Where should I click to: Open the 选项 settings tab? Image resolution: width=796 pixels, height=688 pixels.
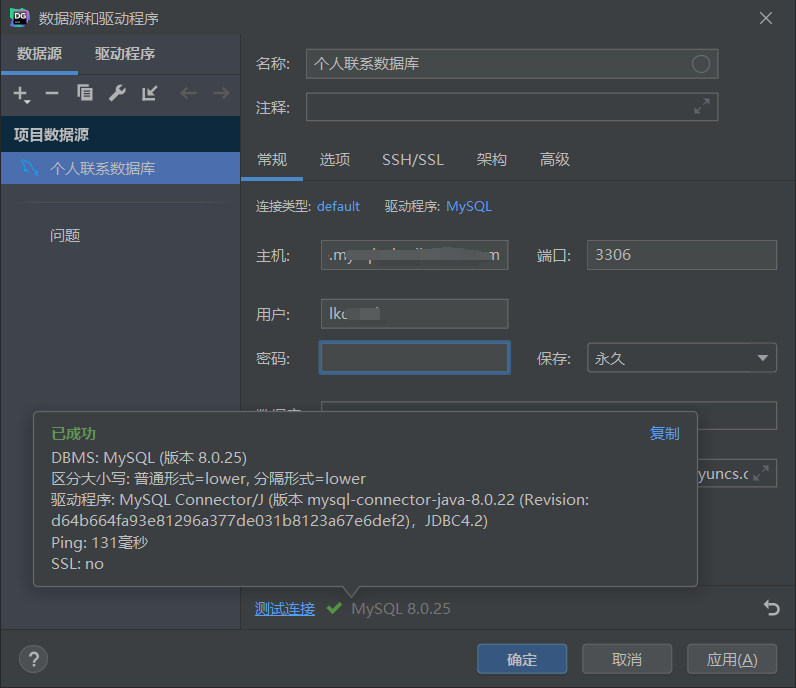[x=335, y=160]
